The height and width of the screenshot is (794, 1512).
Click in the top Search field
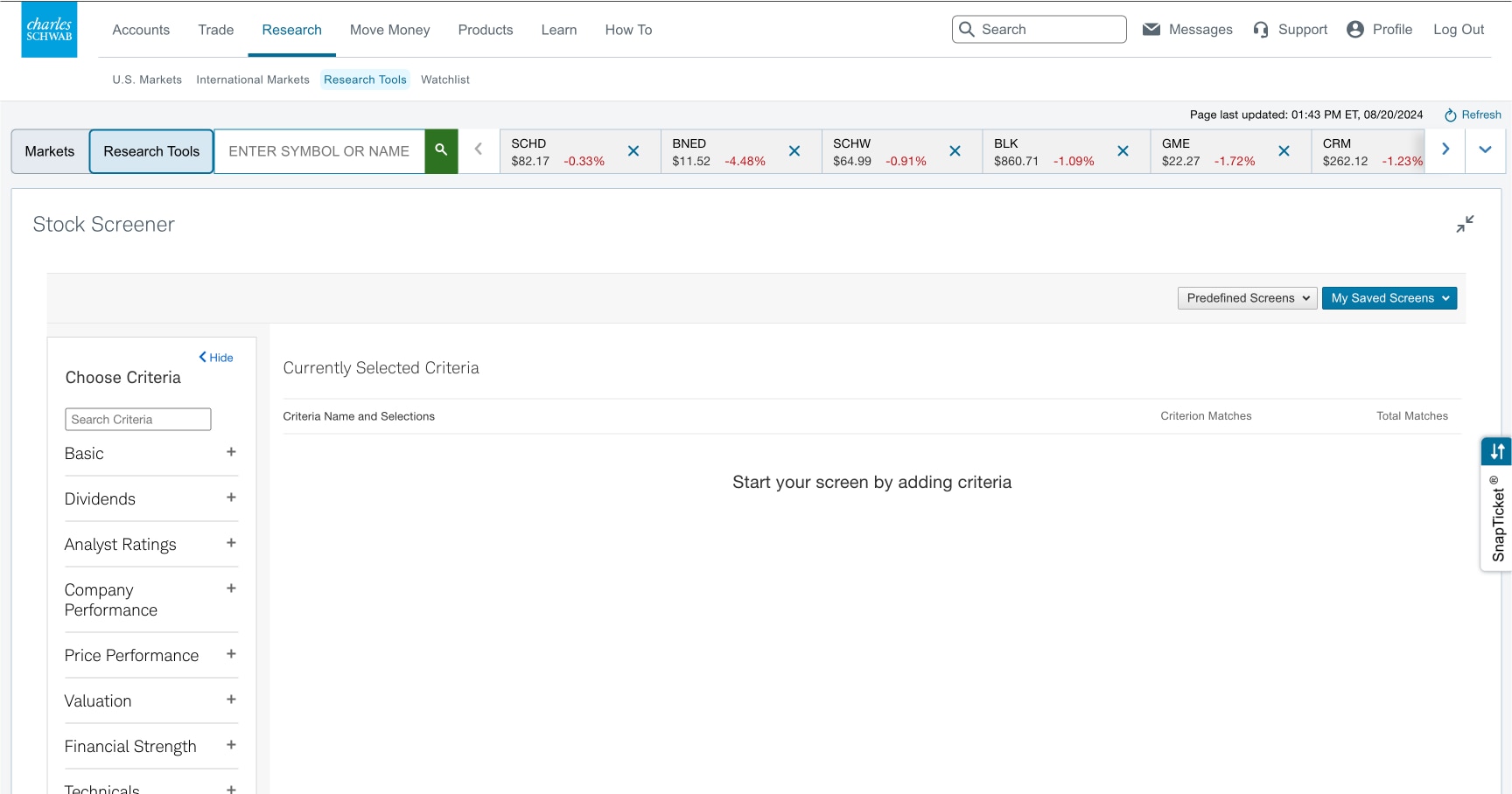click(x=1039, y=29)
